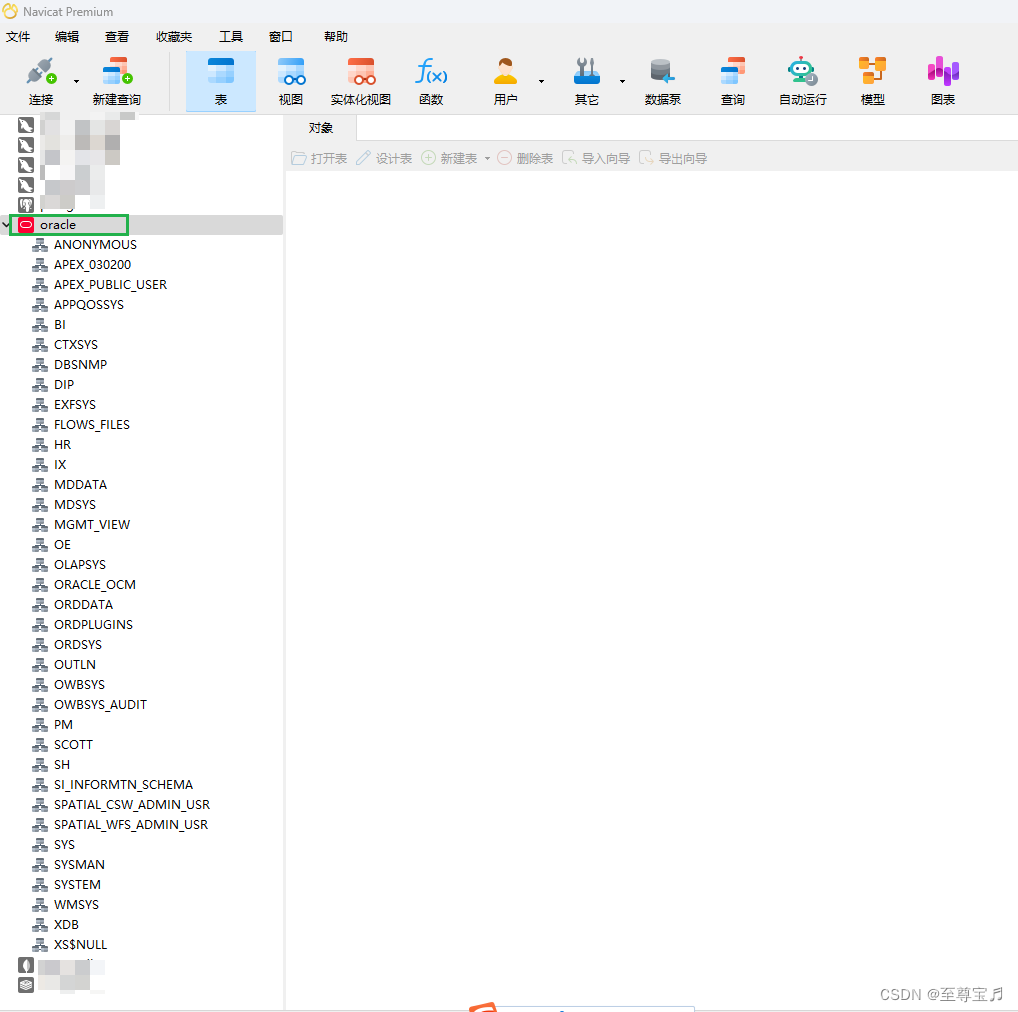The width and height of the screenshot is (1018, 1012).
Task: Click the User (用户) icon
Action: point(505,71)
